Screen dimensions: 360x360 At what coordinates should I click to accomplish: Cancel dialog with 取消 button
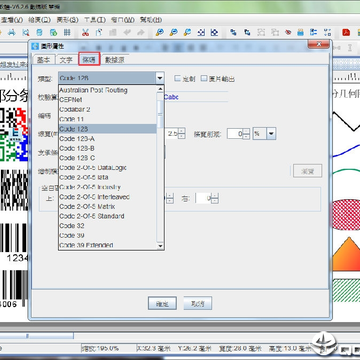[198, 303]
